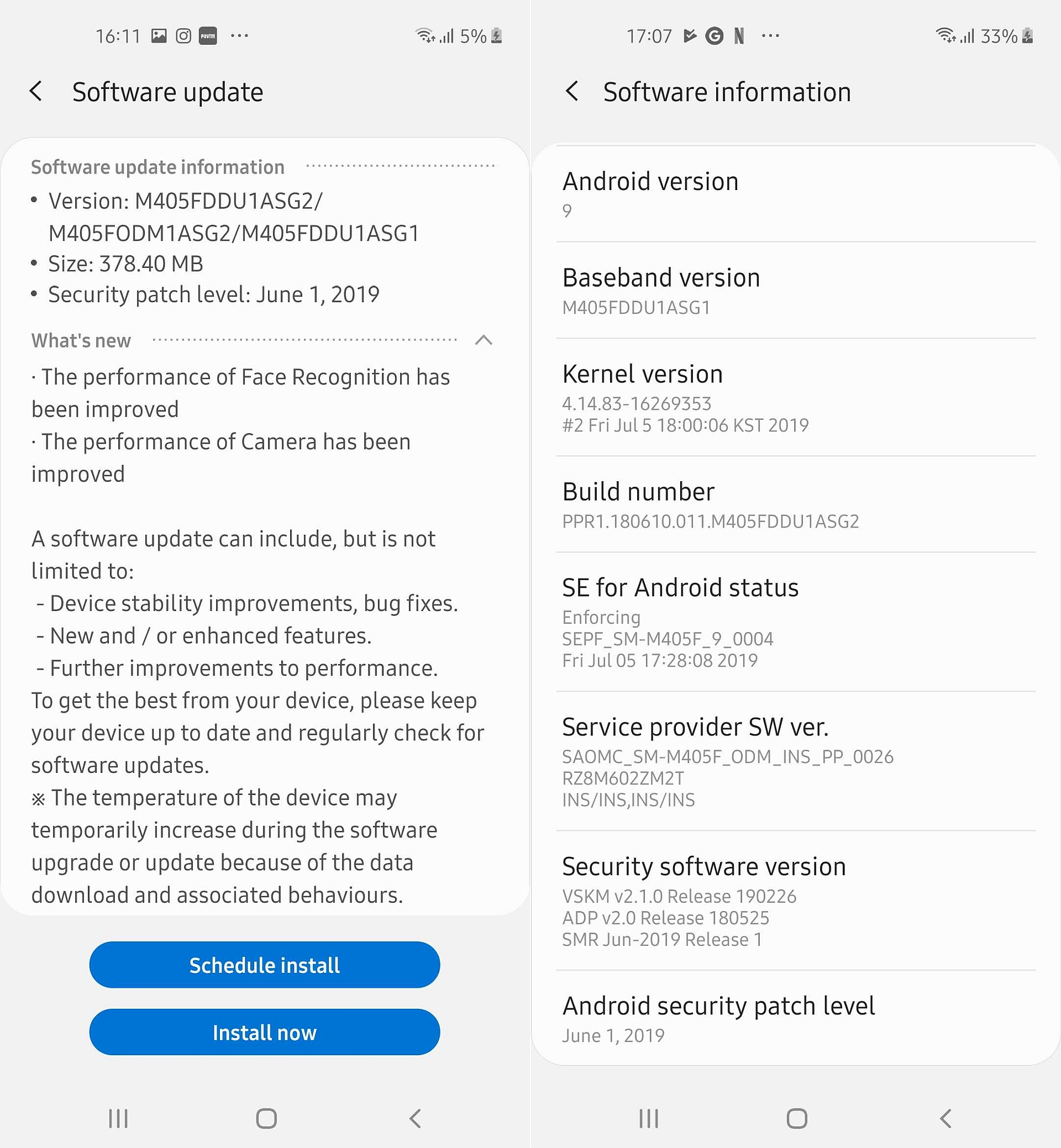Collapse the What's new section

tap(484, 340)
